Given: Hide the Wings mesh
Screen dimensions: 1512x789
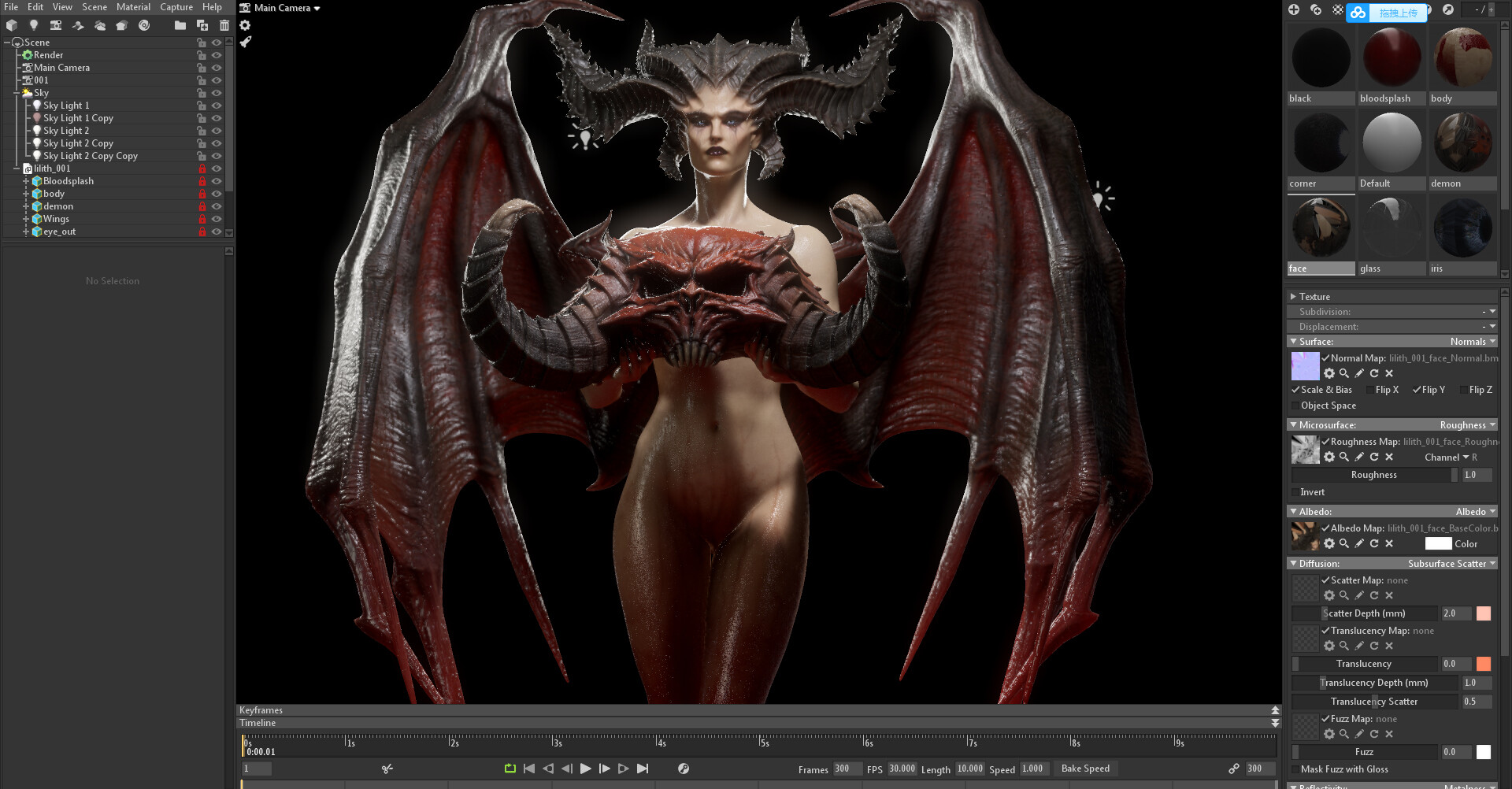Looking at the screenshot, I should point(217,219).
